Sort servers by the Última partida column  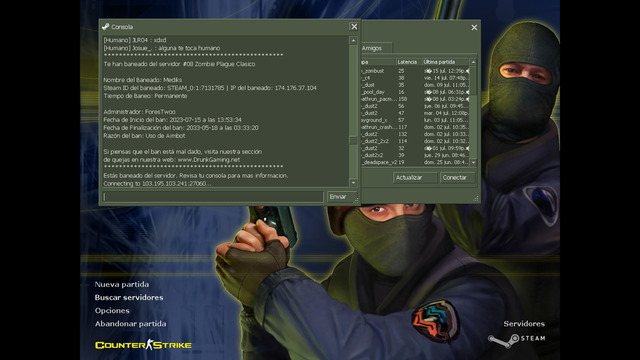pos(445,62)
